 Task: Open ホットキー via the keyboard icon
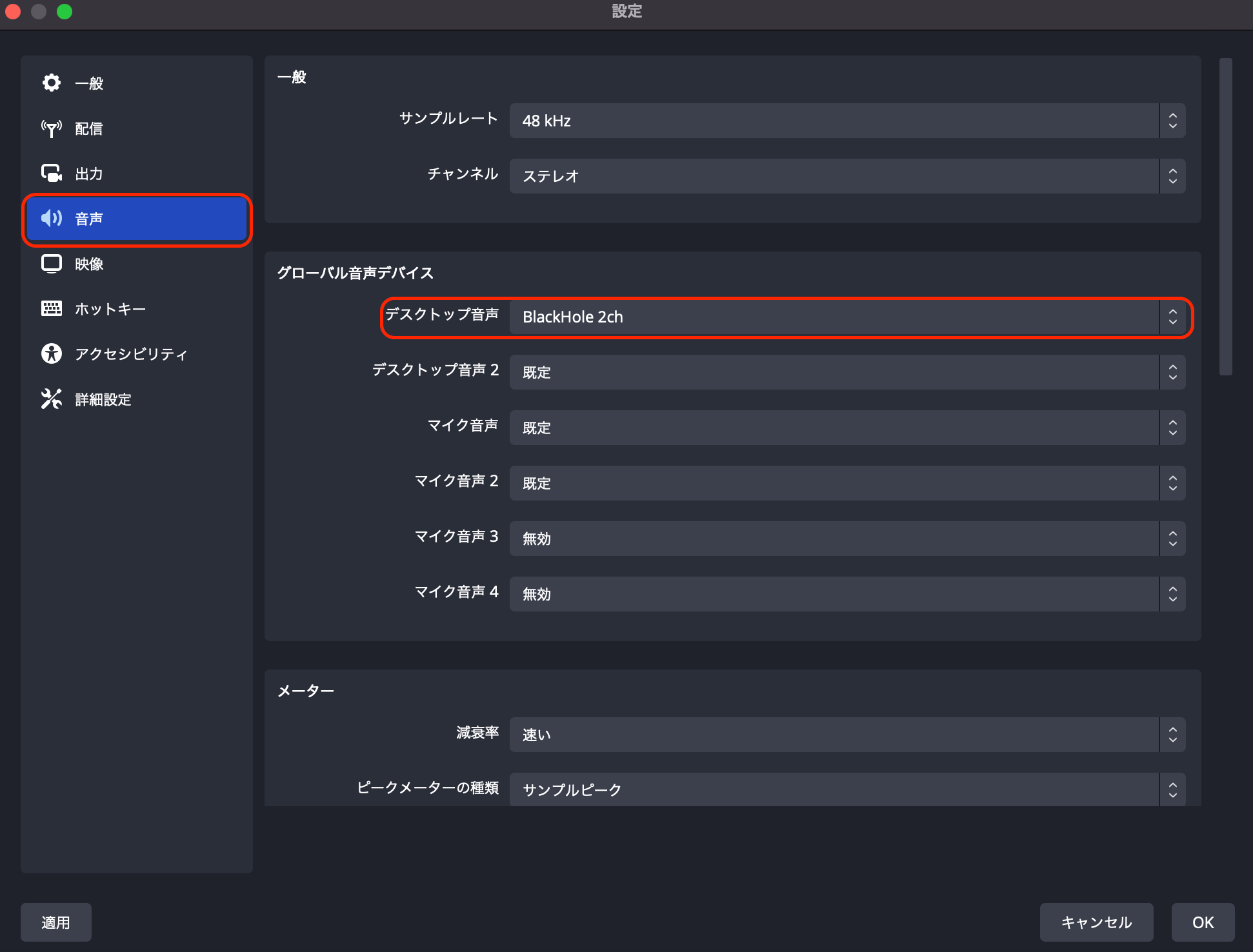(52, 308)
